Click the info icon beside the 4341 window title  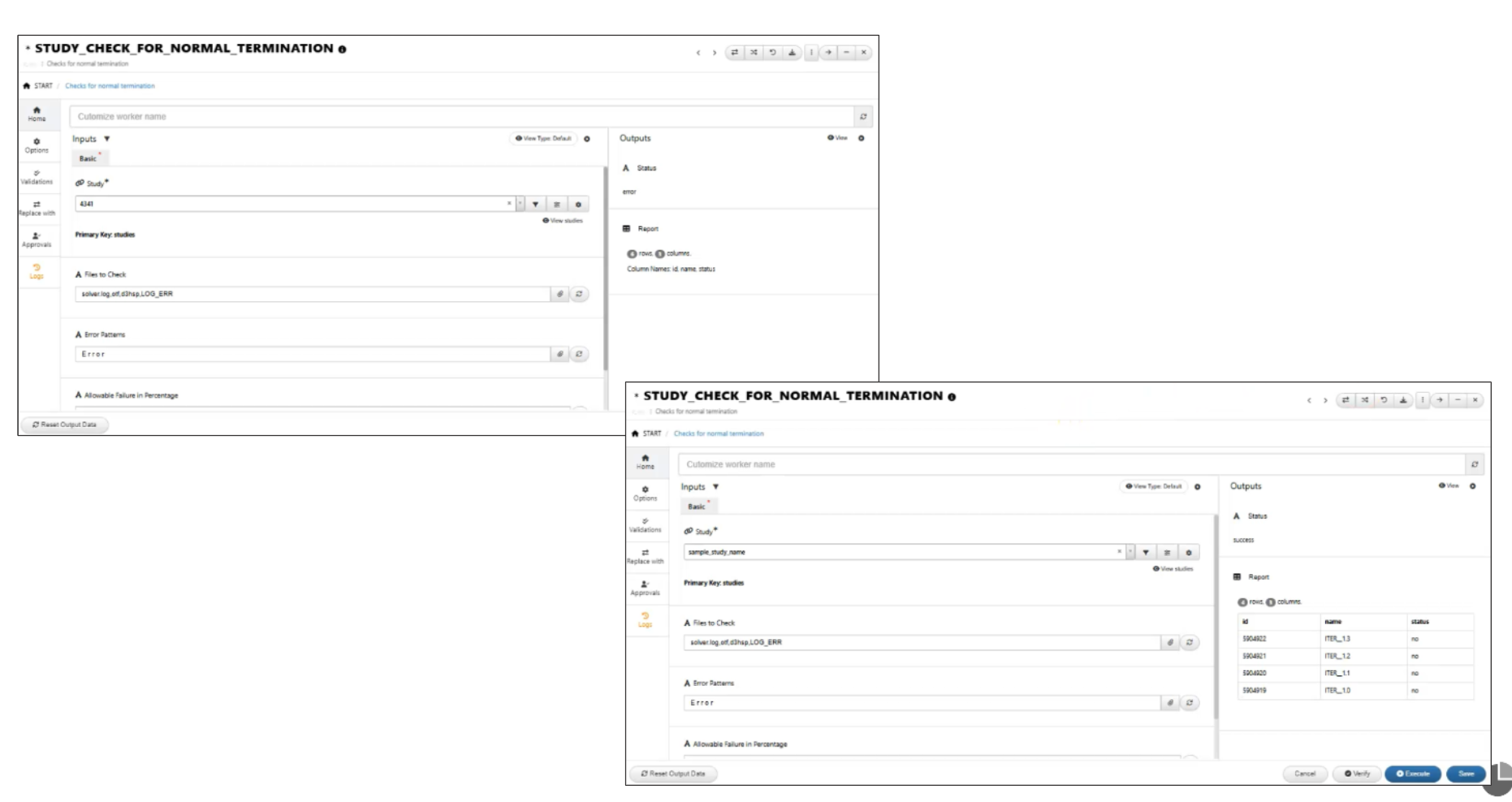pos(342,50)
